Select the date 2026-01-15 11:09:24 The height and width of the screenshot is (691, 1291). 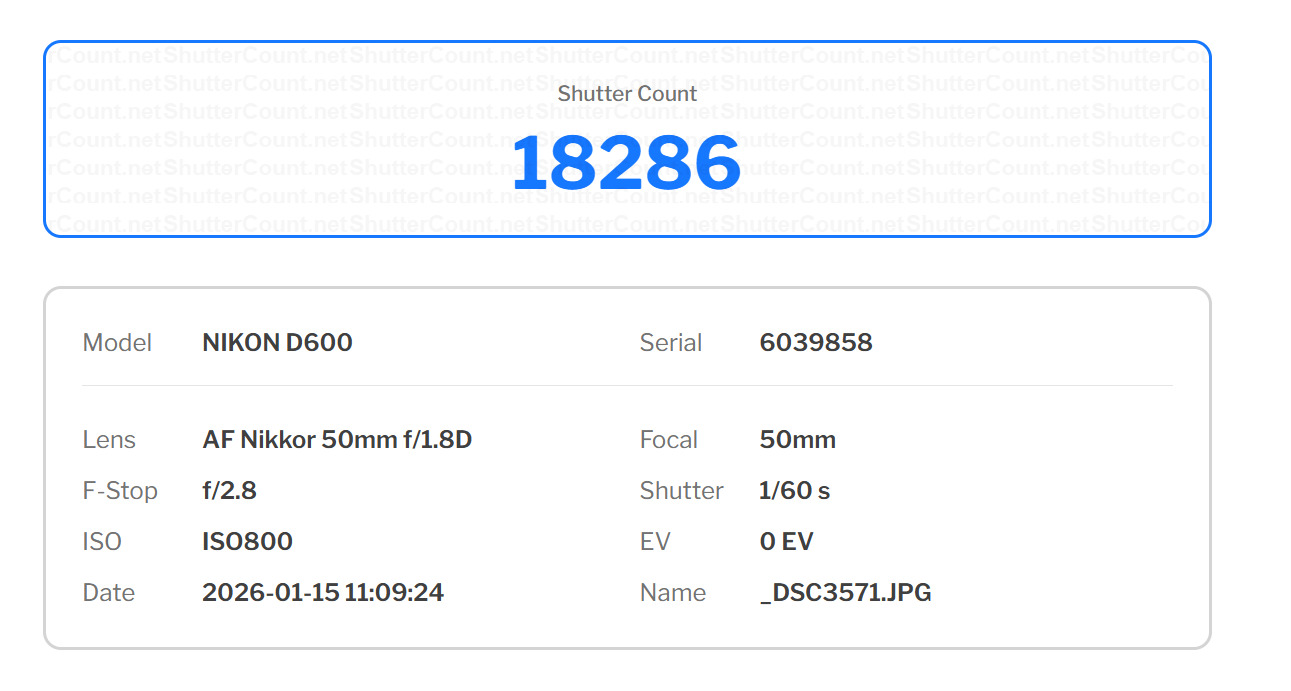click(322, 593)
